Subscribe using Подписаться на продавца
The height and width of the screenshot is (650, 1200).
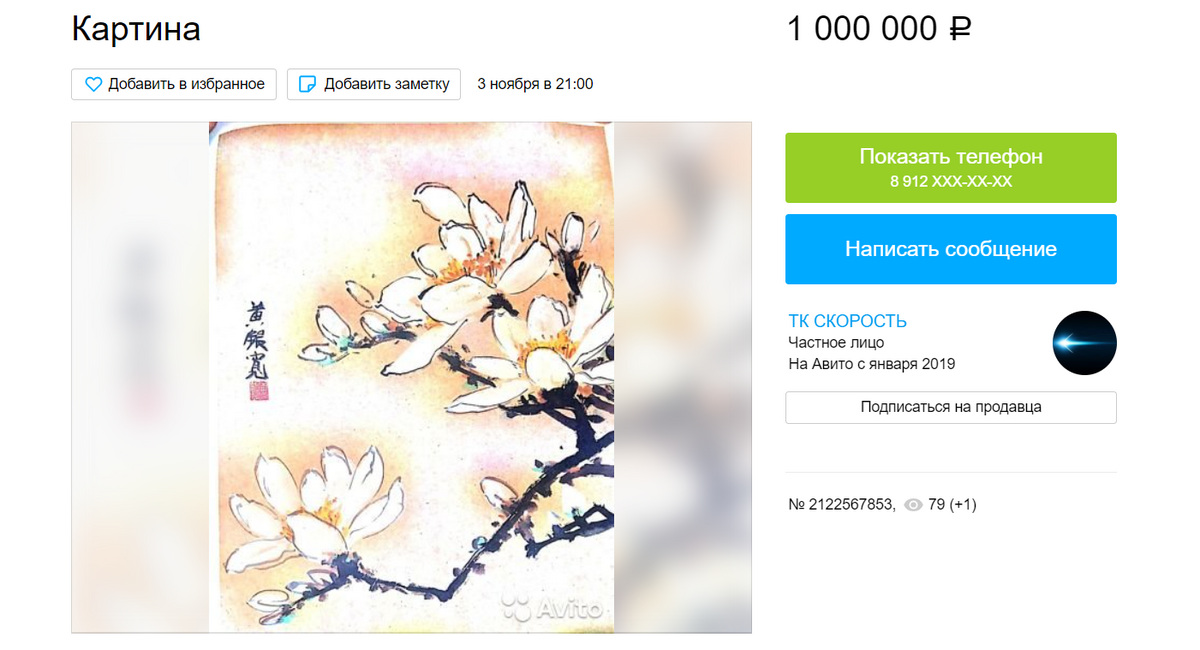coord(951,407)
